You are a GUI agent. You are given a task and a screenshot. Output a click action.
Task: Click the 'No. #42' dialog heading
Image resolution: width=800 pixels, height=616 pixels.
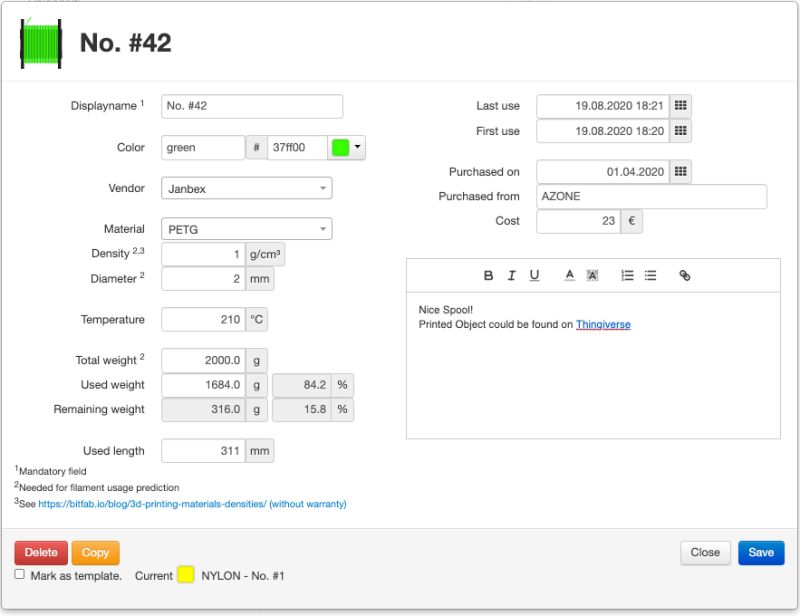point(126,43)
